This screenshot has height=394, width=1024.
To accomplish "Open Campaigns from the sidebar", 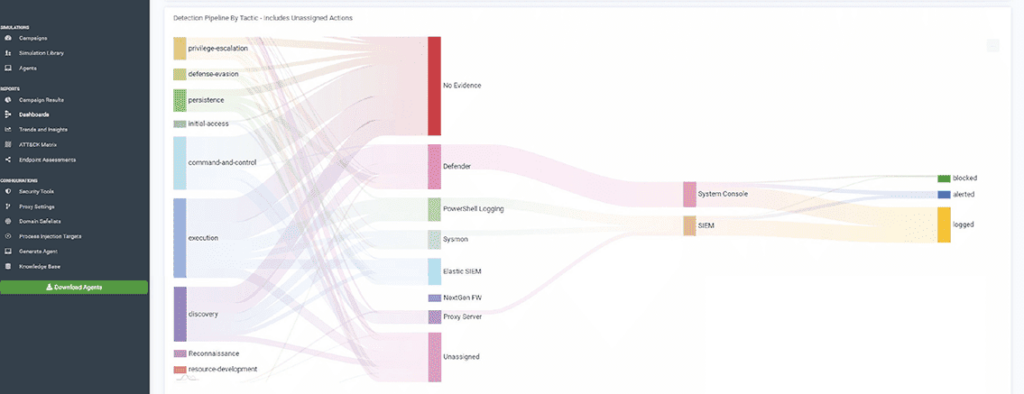I will click(33, 38).
